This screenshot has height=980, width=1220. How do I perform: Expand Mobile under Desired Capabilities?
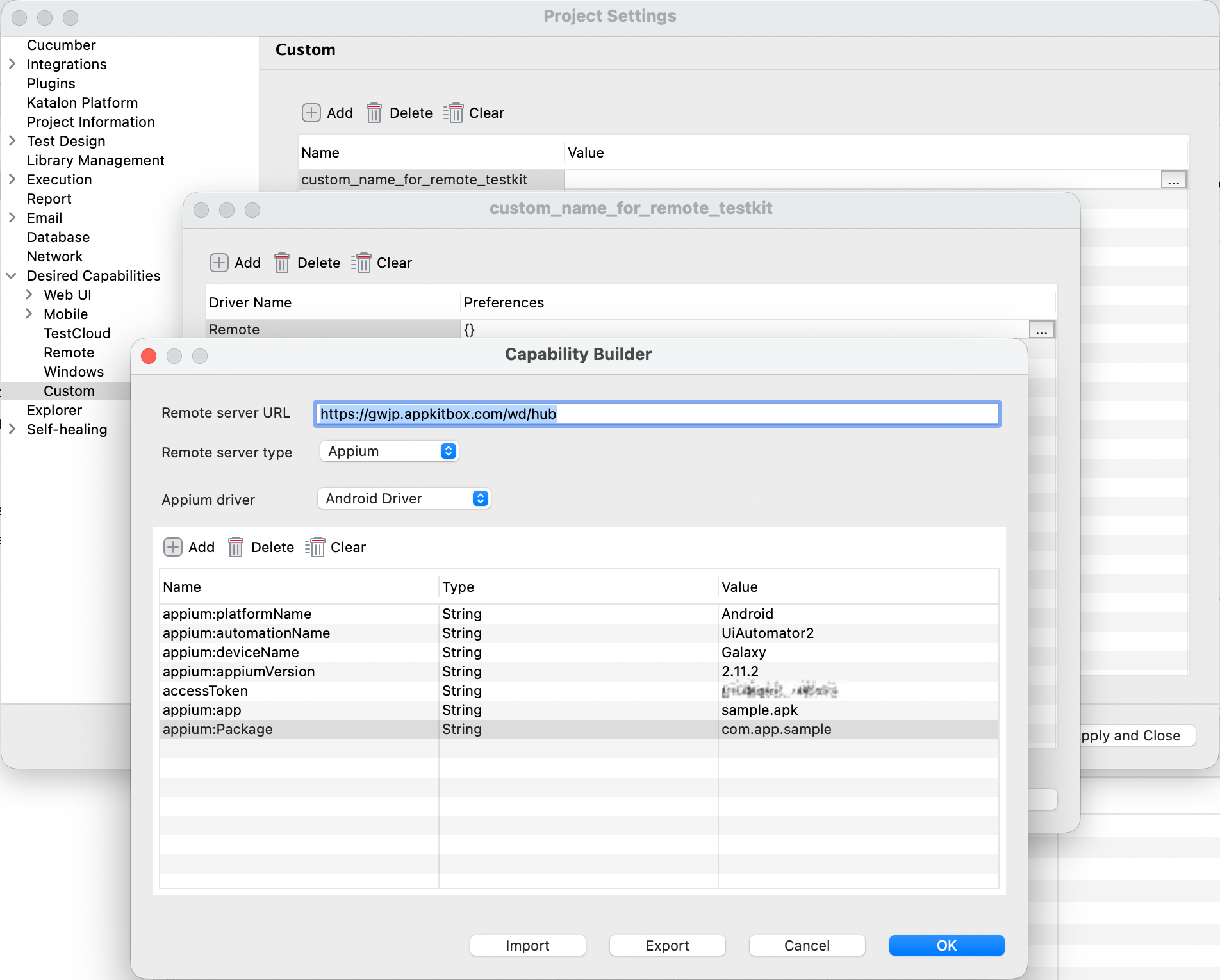pyautogui.click(x=29, y=314)
